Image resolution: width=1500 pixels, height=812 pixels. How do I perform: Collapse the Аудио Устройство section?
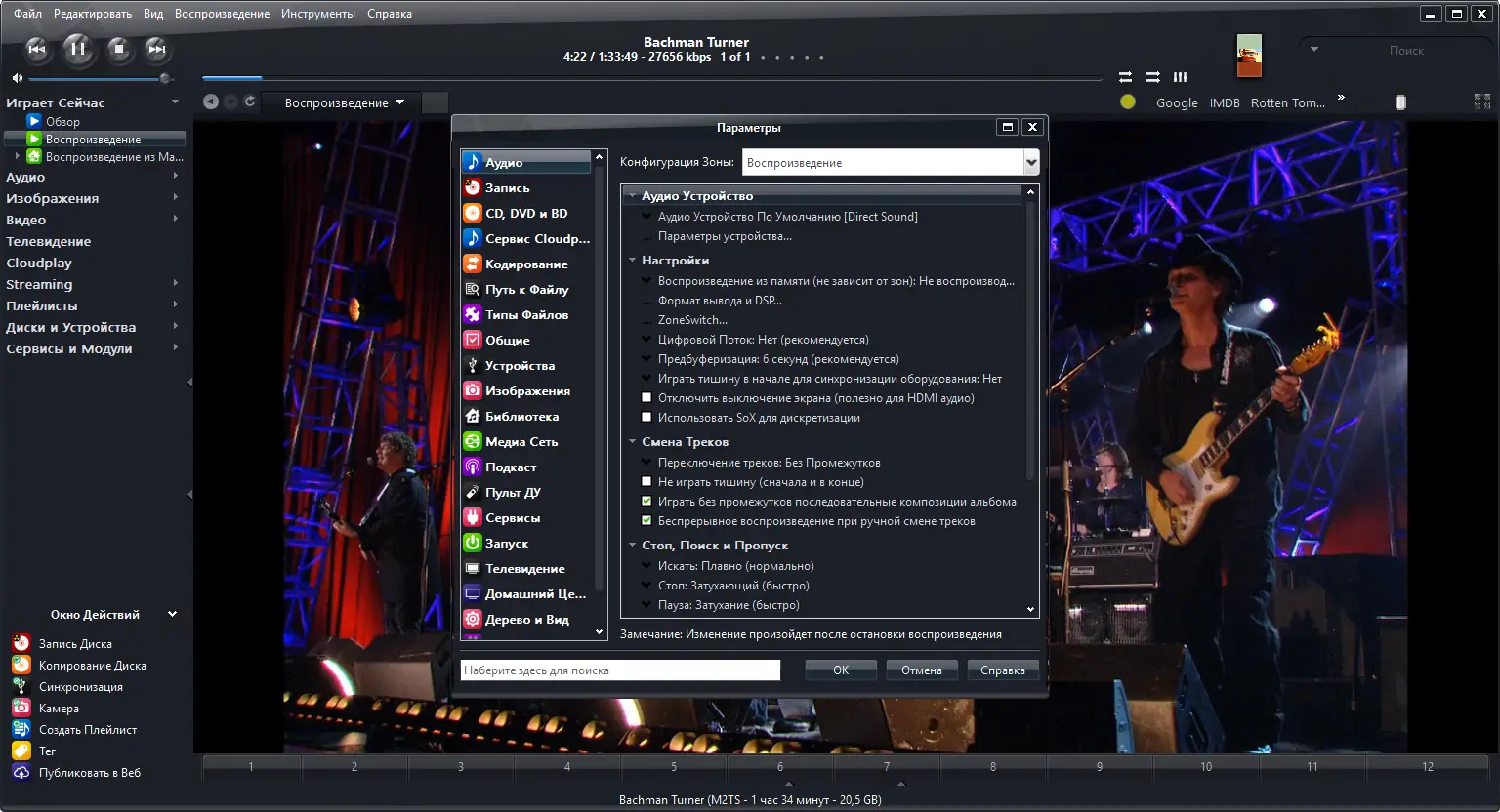tap(633, 196)
